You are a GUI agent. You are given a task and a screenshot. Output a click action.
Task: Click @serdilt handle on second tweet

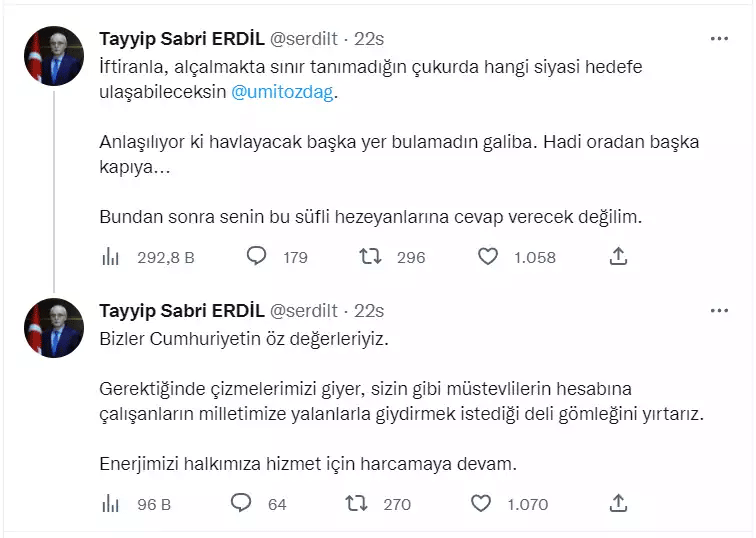[304, 311]
